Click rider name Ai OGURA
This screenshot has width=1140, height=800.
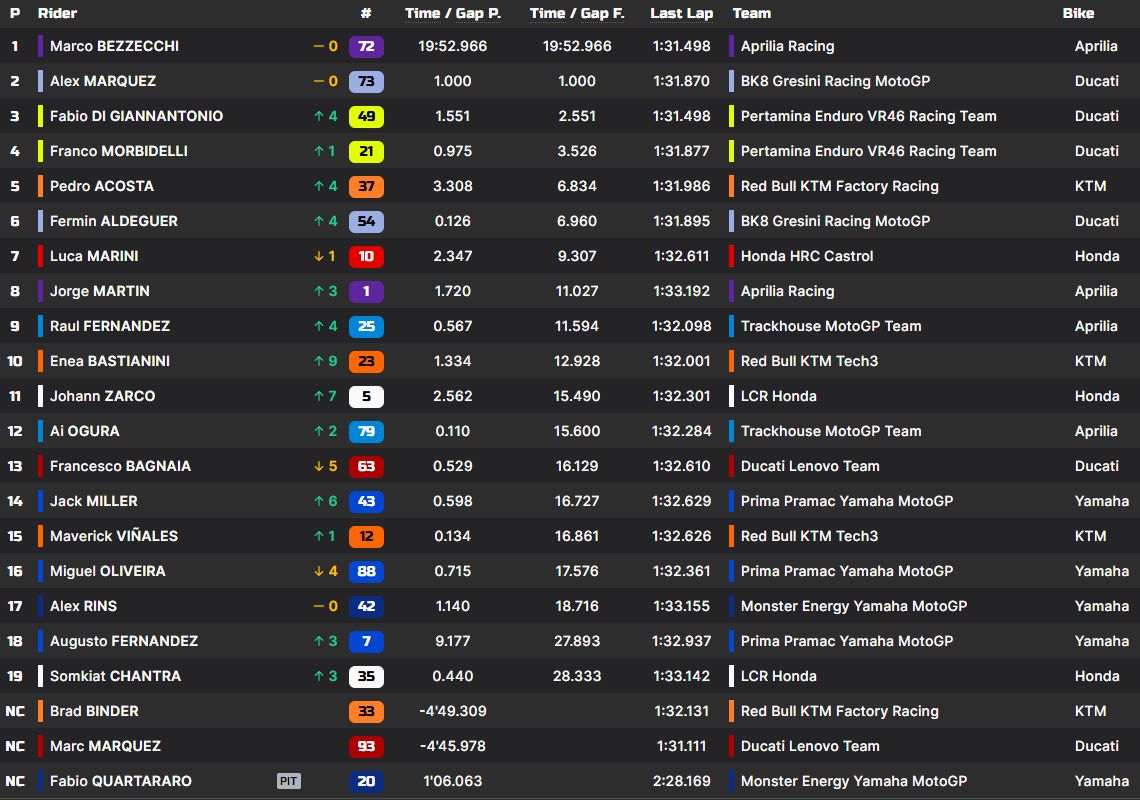click(84, 431)
